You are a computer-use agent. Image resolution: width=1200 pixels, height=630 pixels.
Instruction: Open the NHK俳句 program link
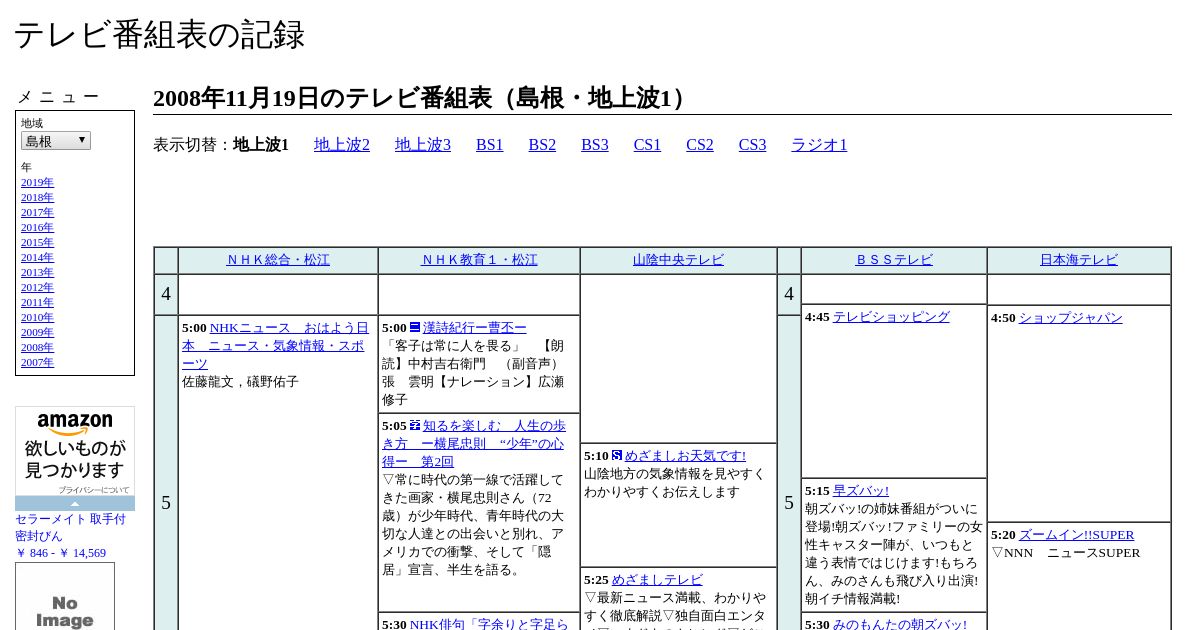[x=489, y=625]
